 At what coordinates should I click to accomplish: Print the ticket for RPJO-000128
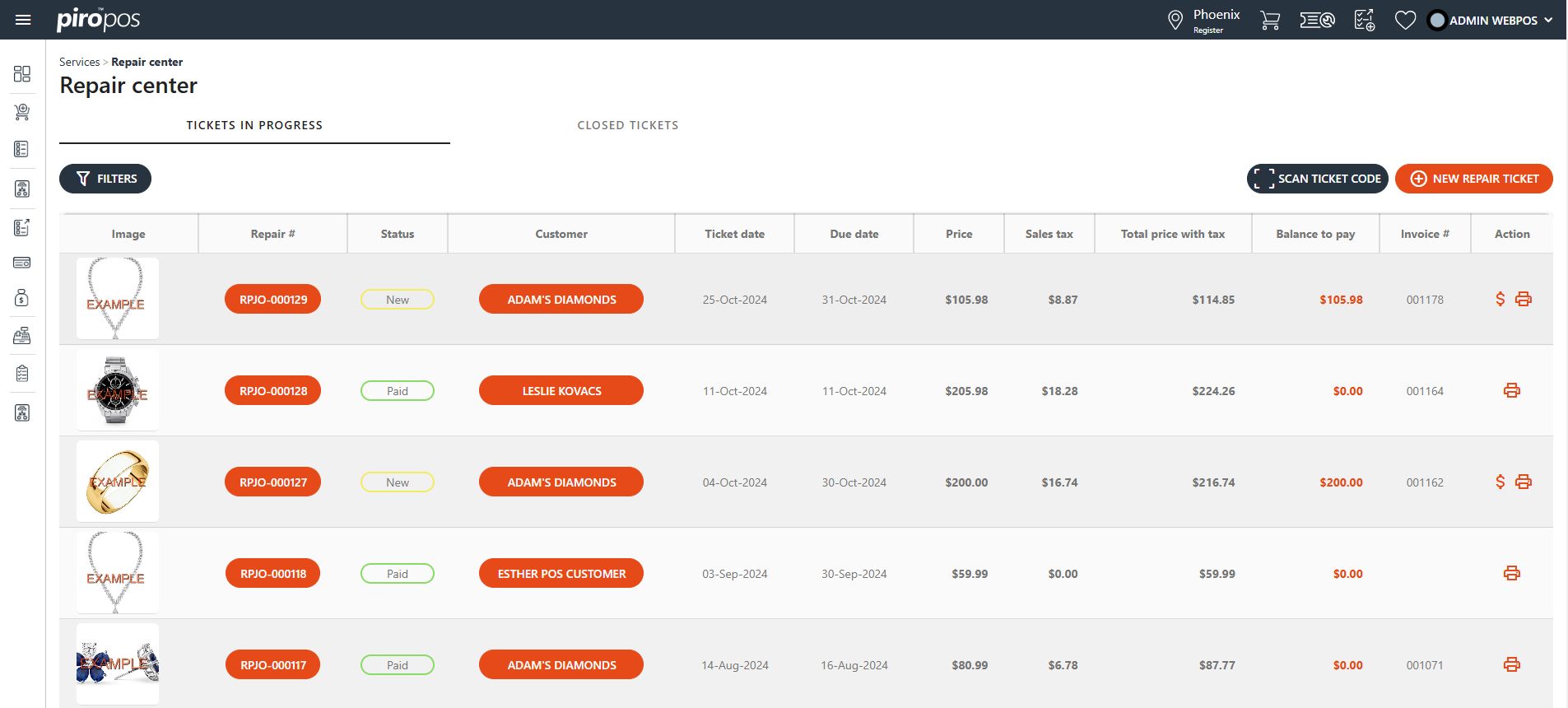click(1511, 391)
